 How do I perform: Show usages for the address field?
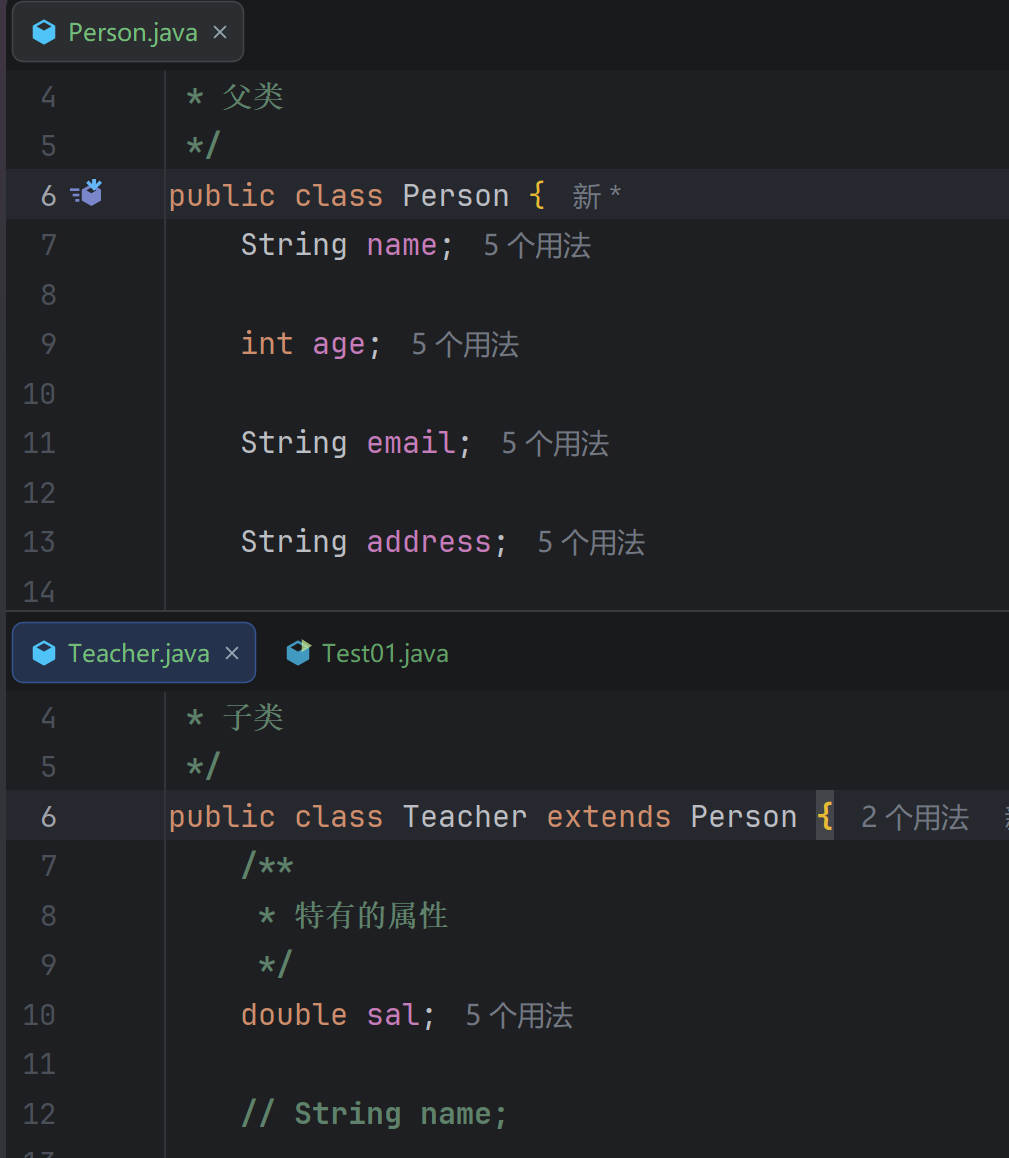pos(591,543)
